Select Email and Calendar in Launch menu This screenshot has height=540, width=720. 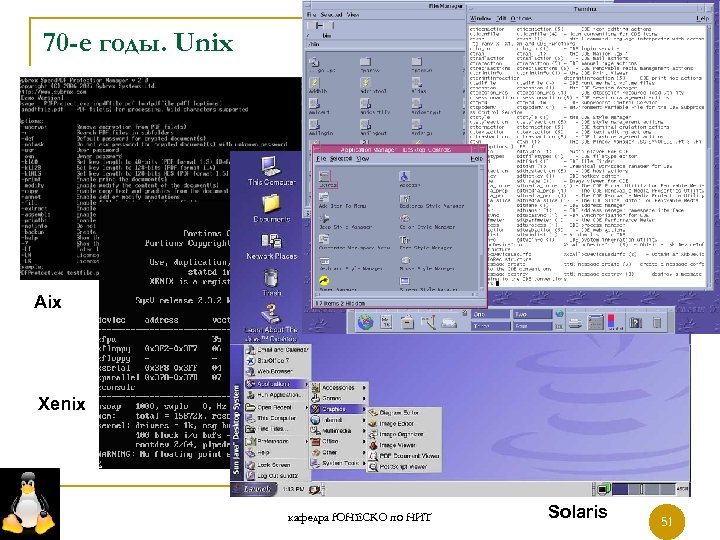click(277, 349)
